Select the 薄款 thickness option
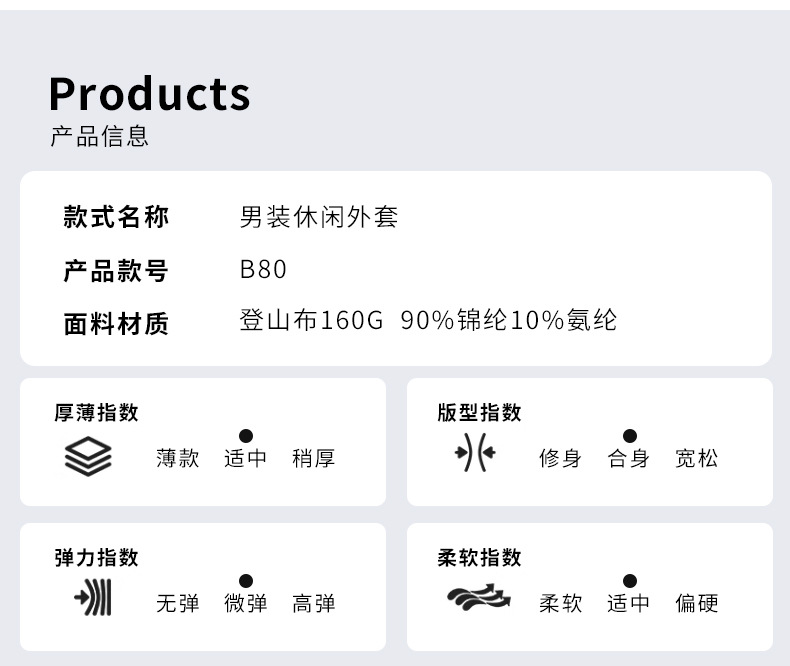The image size is (790, 666). 178,459
